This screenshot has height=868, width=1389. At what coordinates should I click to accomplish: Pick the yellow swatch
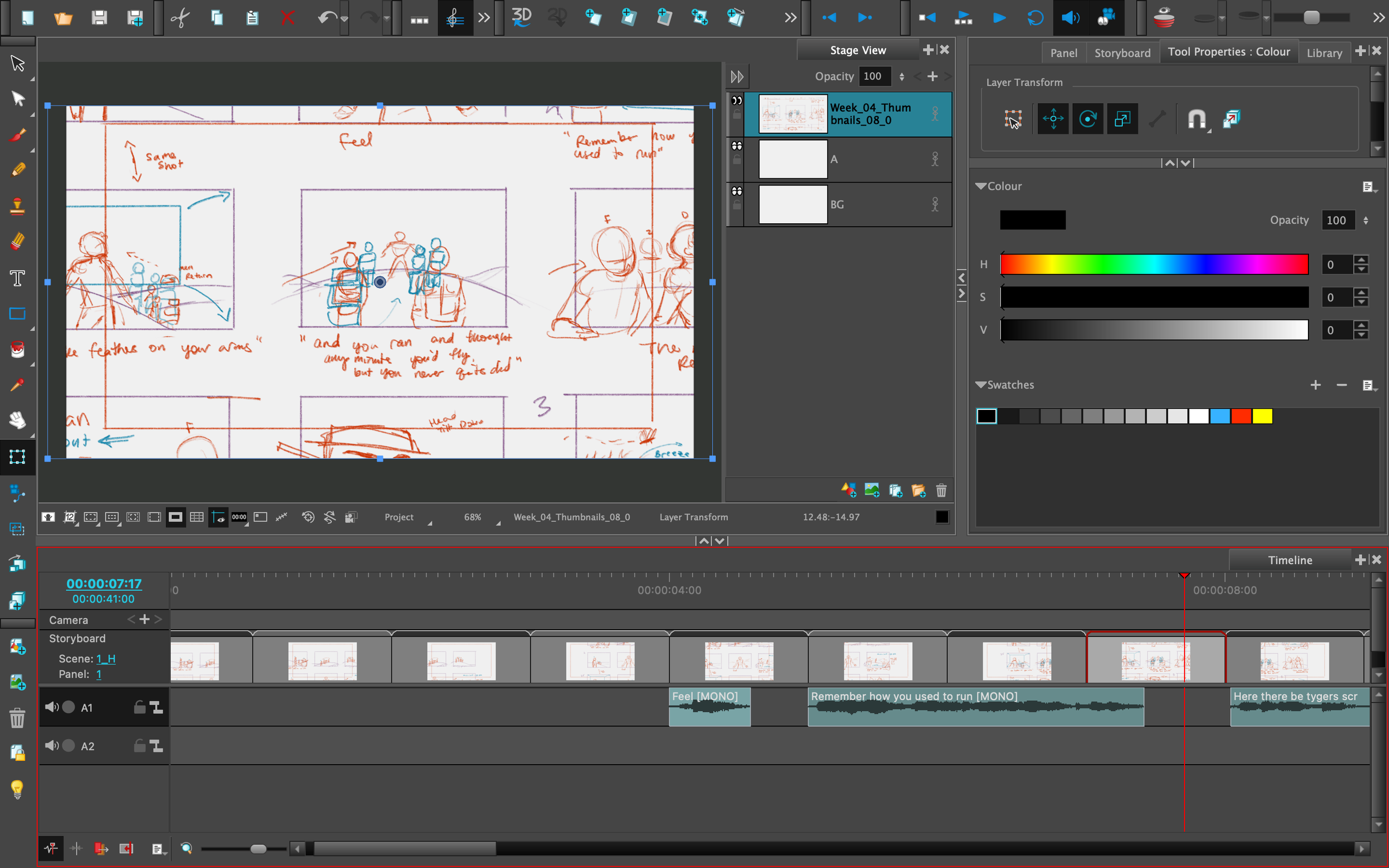[x=1262, y=416]
